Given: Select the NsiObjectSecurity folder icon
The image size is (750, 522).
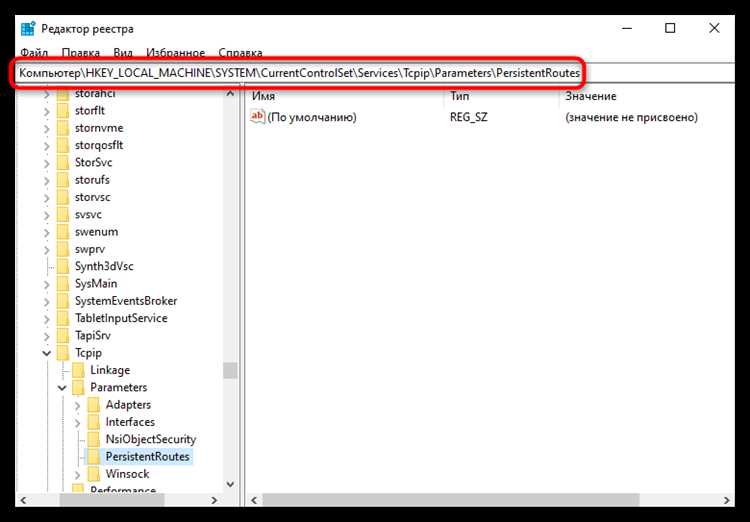Looking at the screenshot, I should pyautogui.click(x=93, y=439).
